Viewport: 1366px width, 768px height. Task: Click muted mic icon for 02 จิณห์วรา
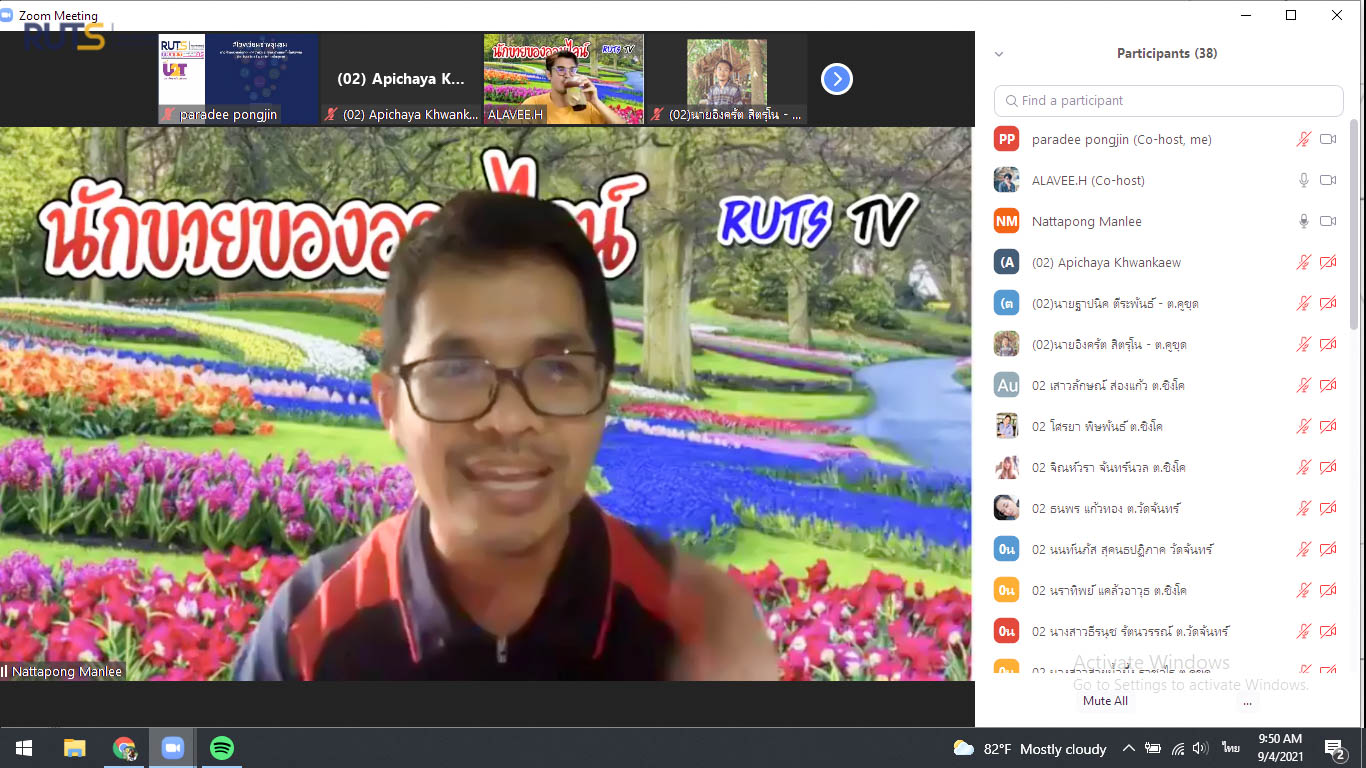point(1303,467)
